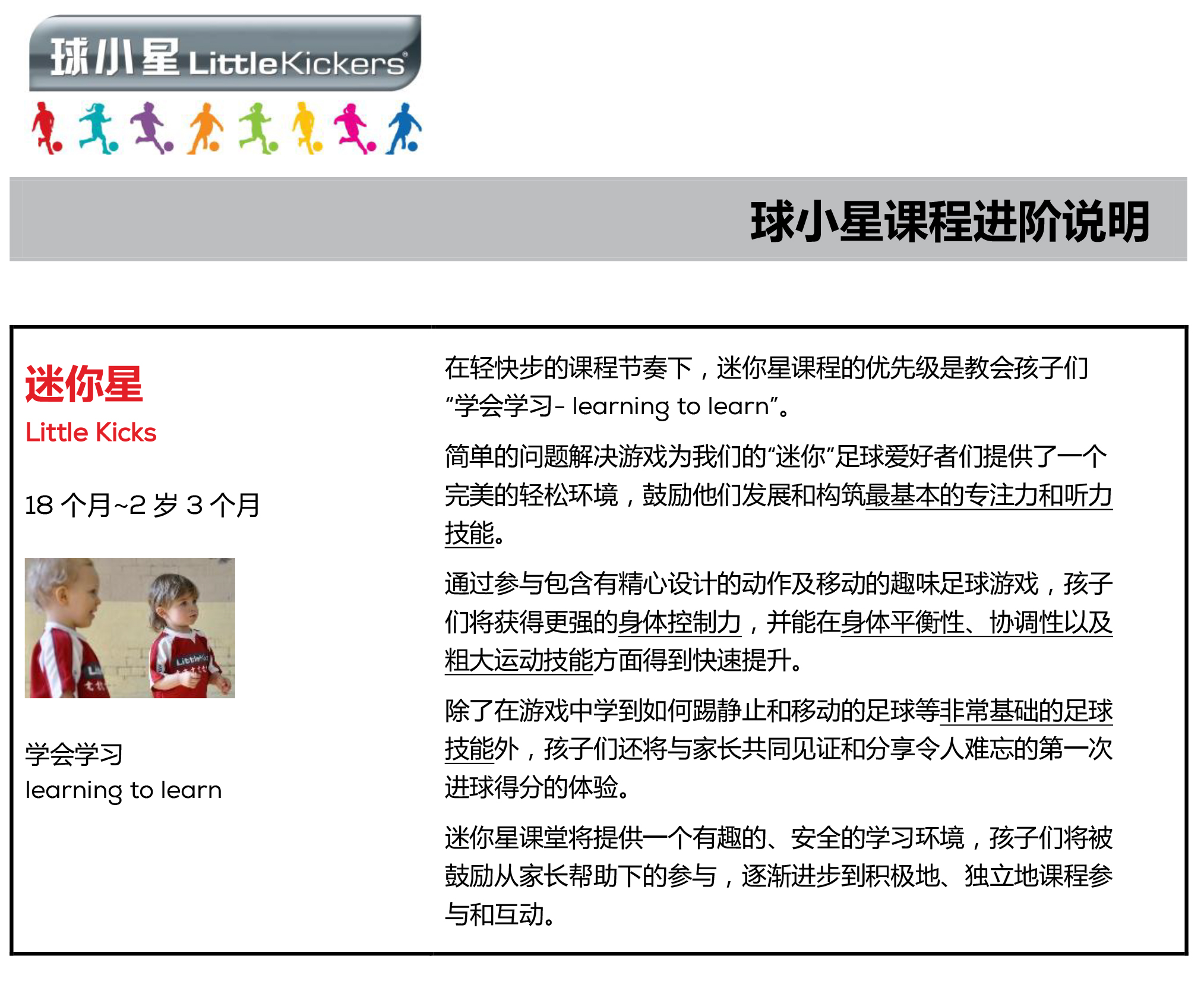This screenshot has width=1204, height=997.
Task: Click the heading 球小星课程进阶说明
Action: [950, 221]
